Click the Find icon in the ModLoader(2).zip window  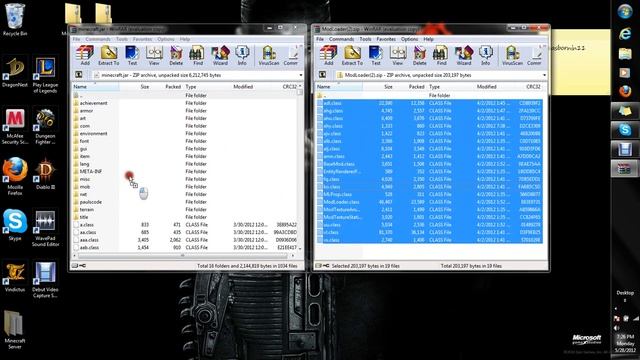(441, 56)
